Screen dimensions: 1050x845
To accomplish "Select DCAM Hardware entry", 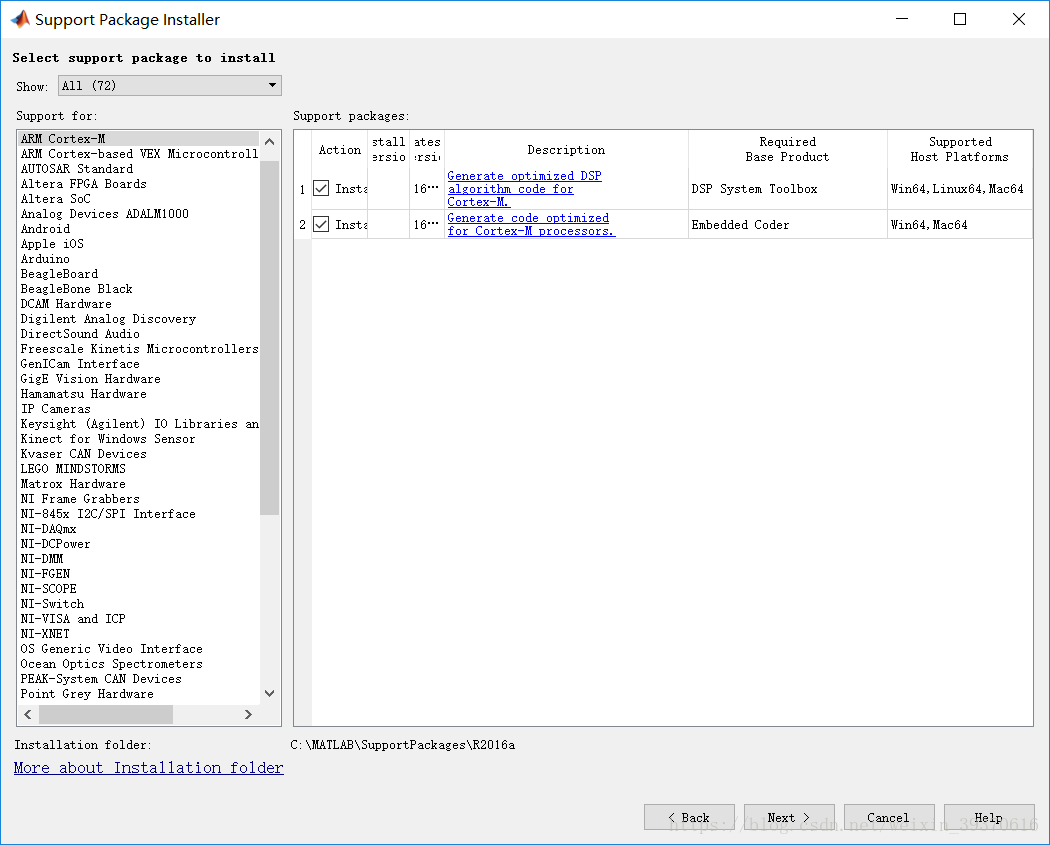I will coord(139,304).
